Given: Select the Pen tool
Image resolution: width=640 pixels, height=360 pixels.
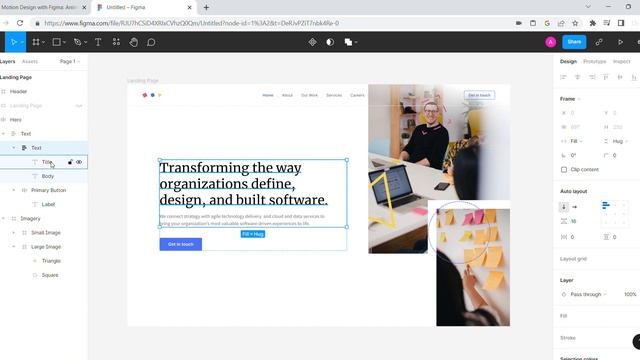Looking at the screenshot, I should (77, 42).
